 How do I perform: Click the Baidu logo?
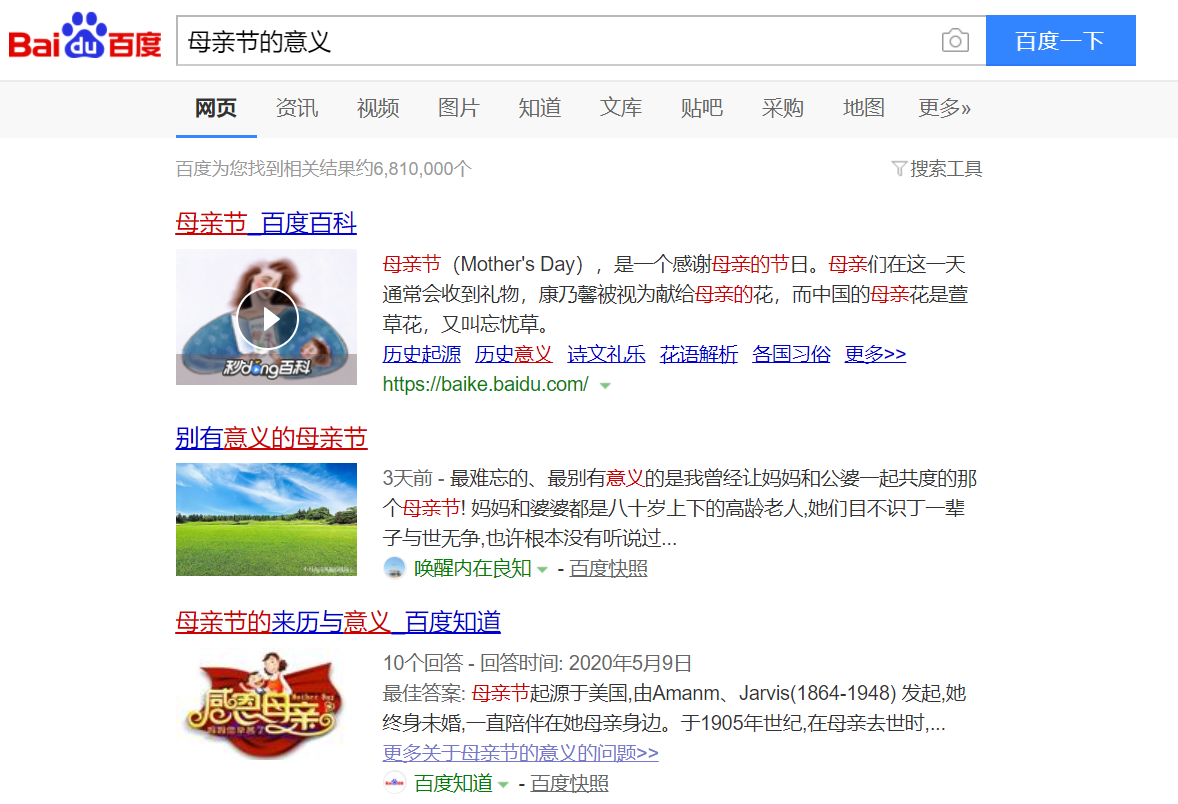point(85,40)
